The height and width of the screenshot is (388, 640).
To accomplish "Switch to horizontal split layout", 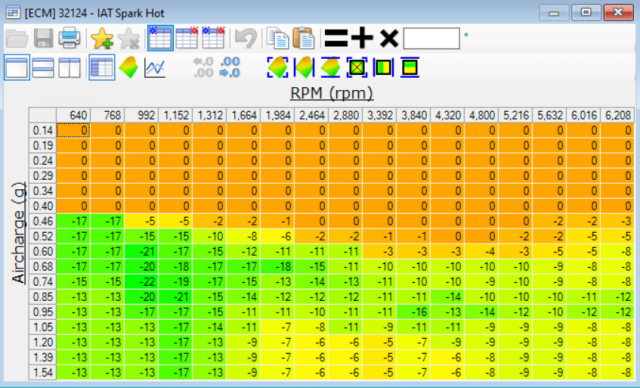I will point(43,68).
